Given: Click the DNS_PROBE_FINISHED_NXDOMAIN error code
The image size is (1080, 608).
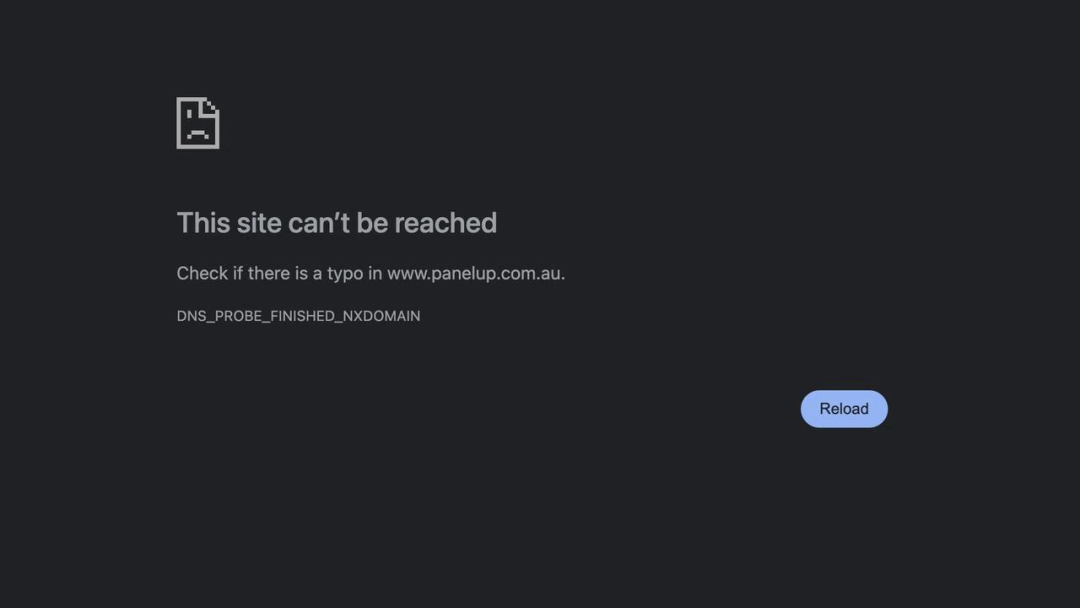Looking at the screenshot, I should [x=298, y=316].
